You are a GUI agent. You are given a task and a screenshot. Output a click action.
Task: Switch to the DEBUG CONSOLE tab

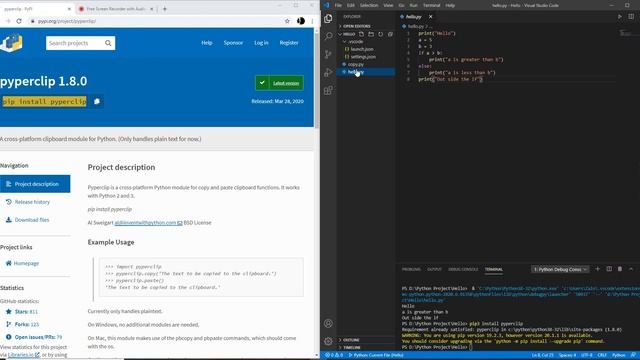point(463,269)
